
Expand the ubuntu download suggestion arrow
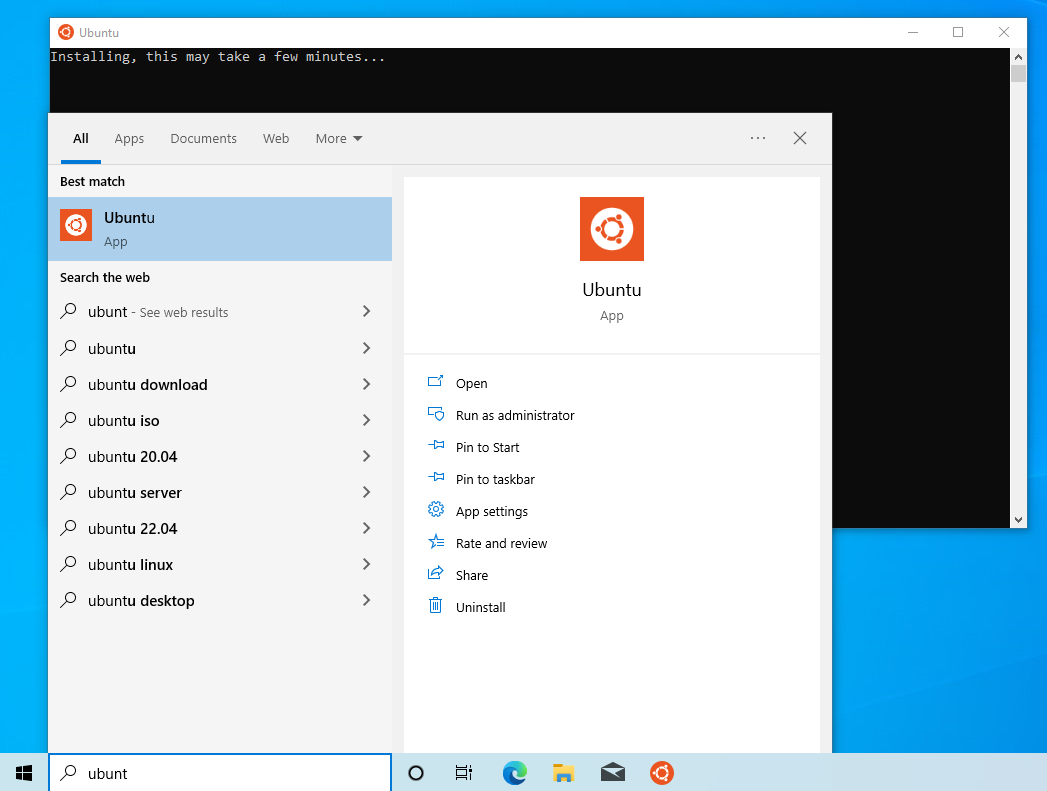pos(366,384)
